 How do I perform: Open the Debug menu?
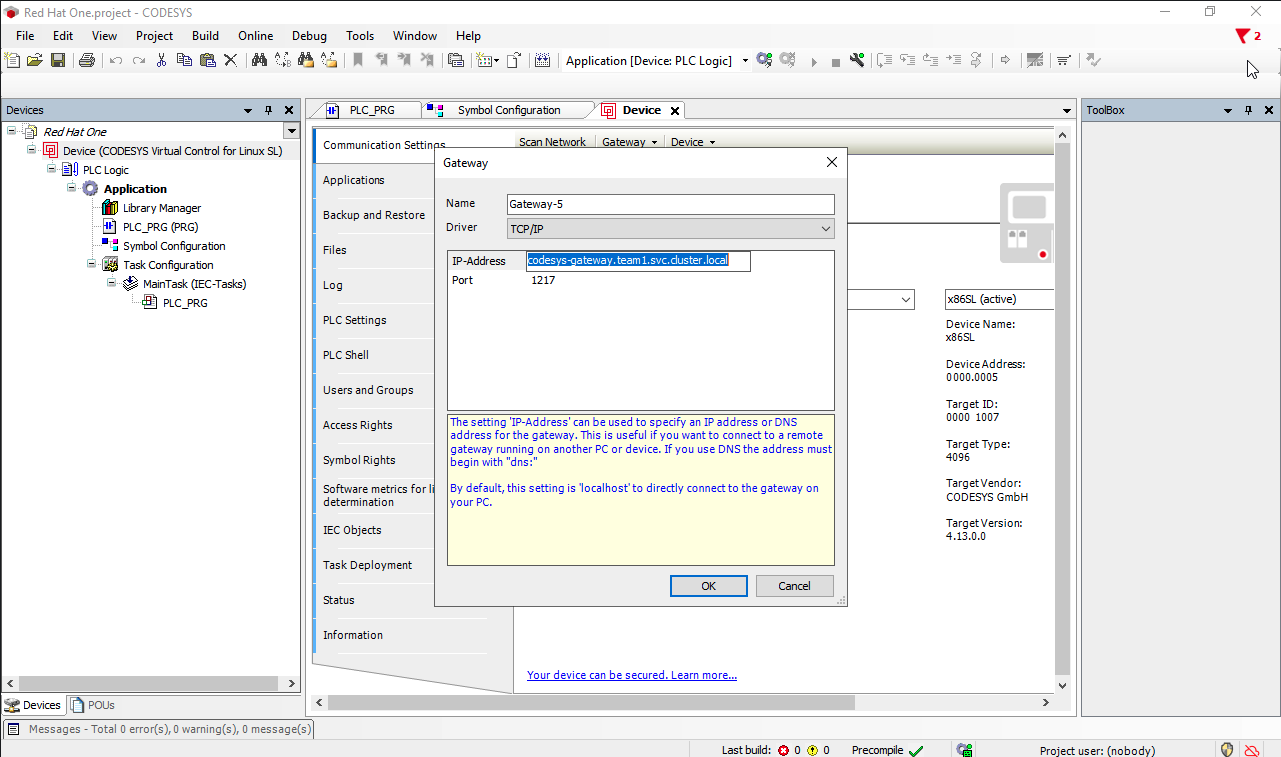(x=309, y=35)
